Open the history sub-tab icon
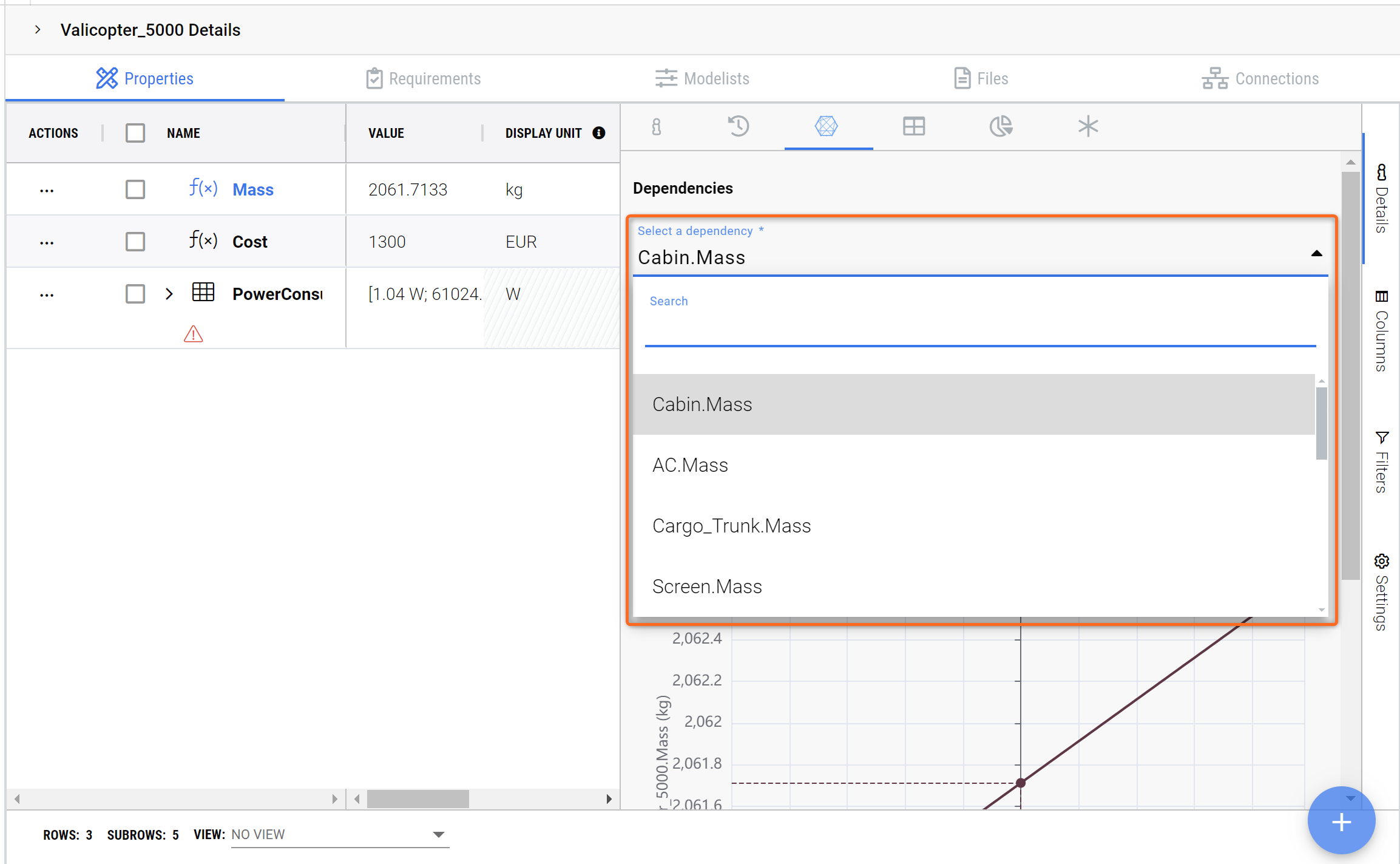 click(739, 126)
